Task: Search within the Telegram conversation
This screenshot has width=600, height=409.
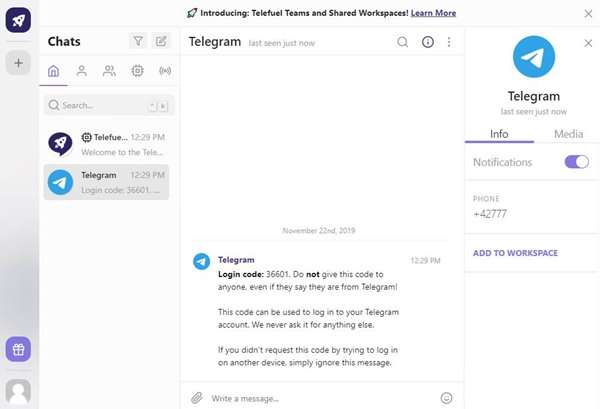Action: (403, 42)
